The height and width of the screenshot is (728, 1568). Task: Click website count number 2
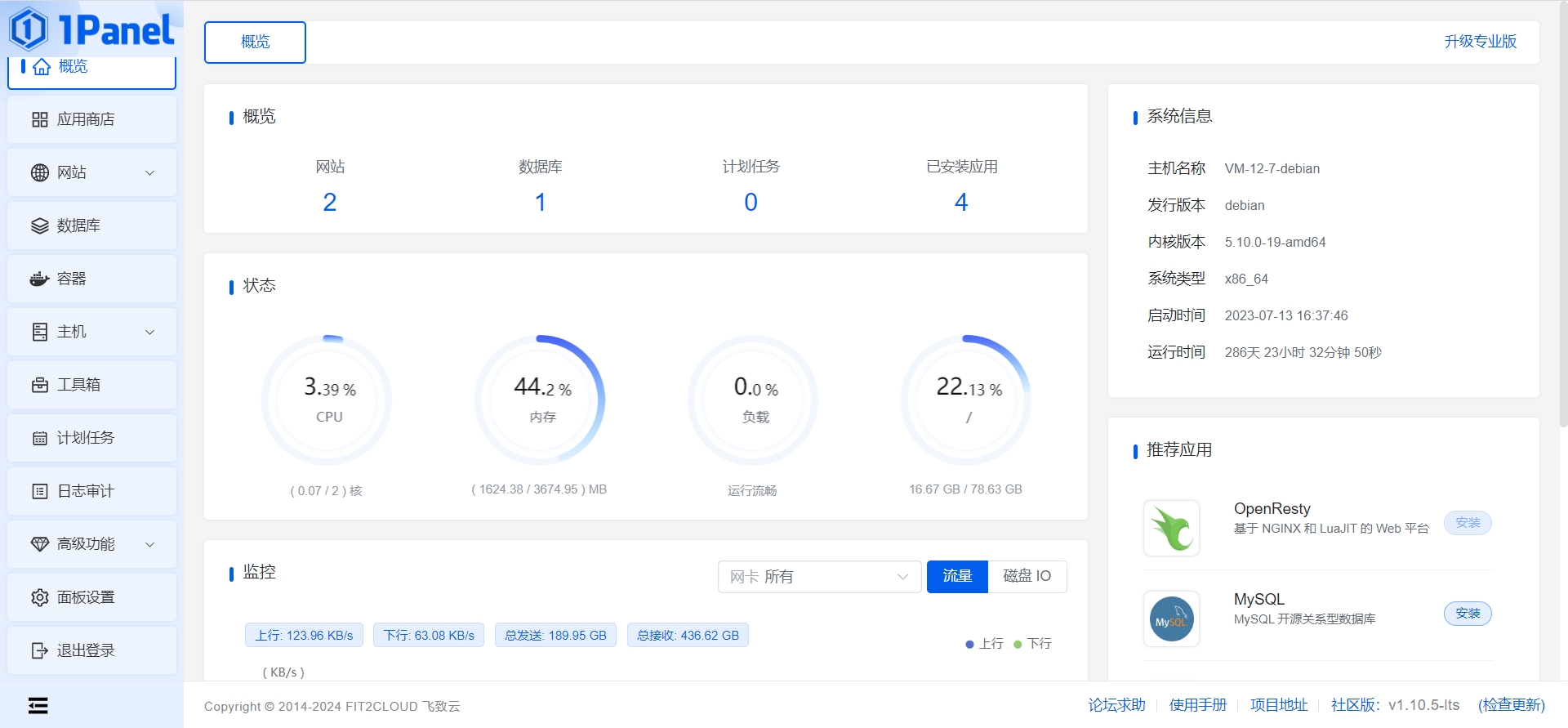point(330,202)
